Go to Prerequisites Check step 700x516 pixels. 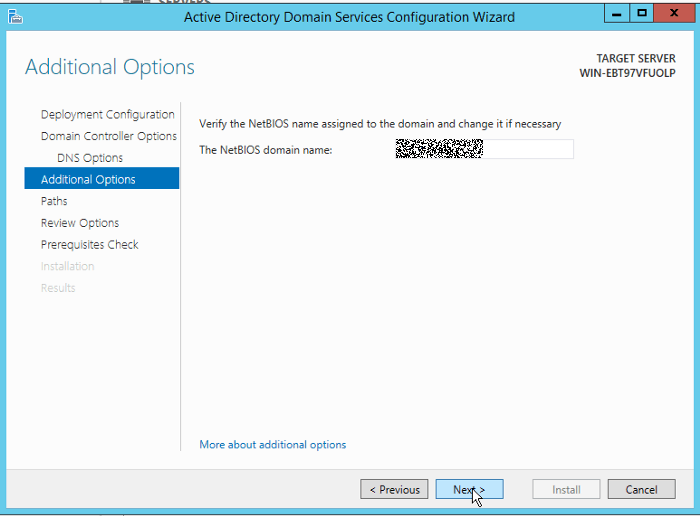[90, 245]
